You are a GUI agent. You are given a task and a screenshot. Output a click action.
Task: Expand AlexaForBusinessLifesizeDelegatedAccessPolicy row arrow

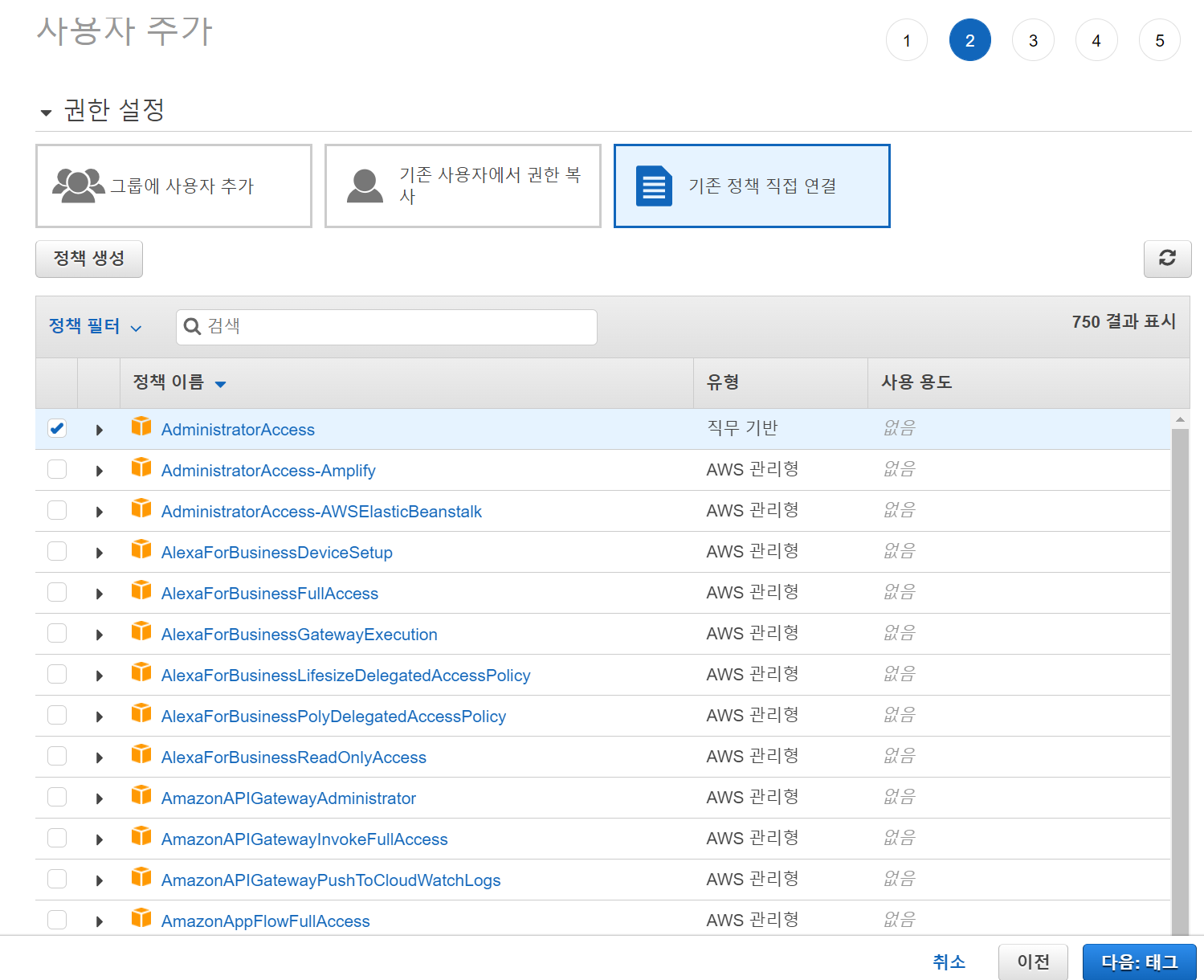point(100,676)
